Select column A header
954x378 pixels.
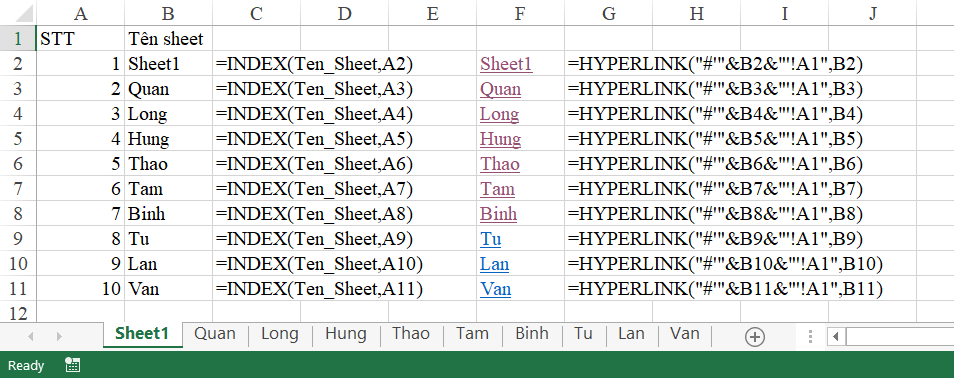click(80, 13)
